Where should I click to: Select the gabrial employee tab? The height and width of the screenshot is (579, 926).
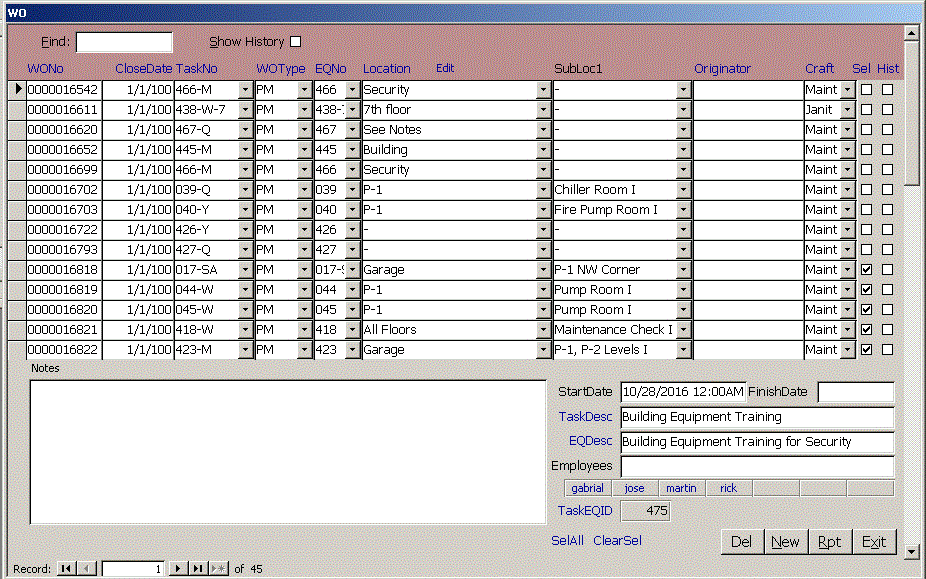(x=587, y=489)
